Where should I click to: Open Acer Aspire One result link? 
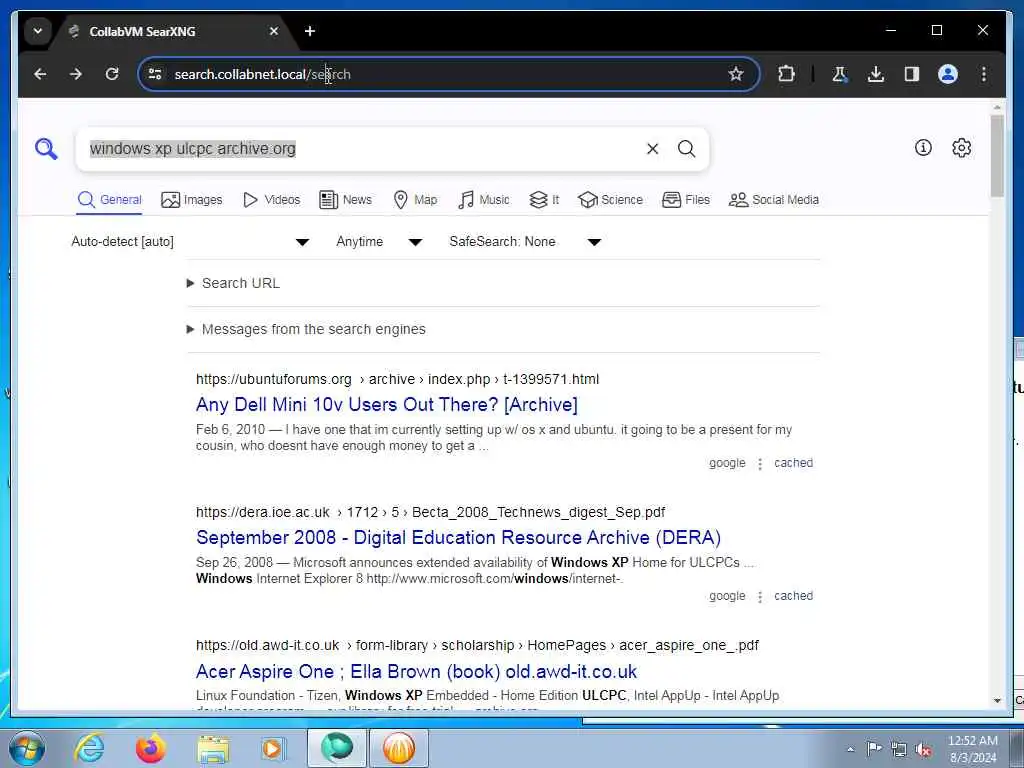(417, 672)
